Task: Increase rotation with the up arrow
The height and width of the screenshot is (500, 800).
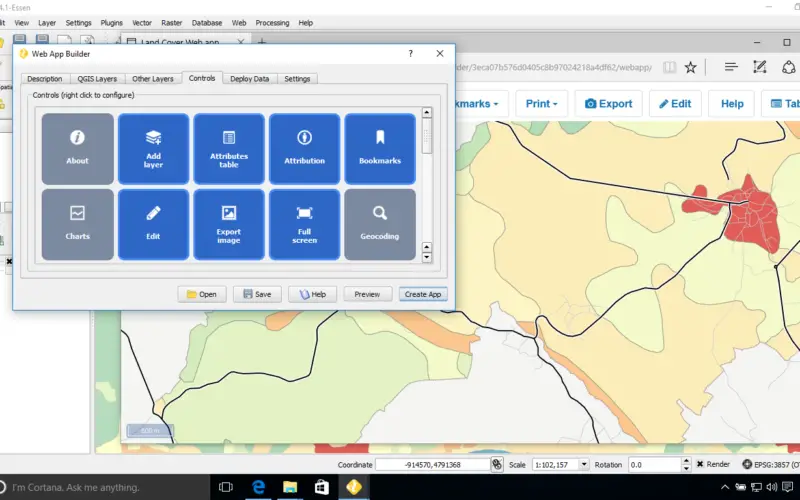Action: [x=686, y=461]
